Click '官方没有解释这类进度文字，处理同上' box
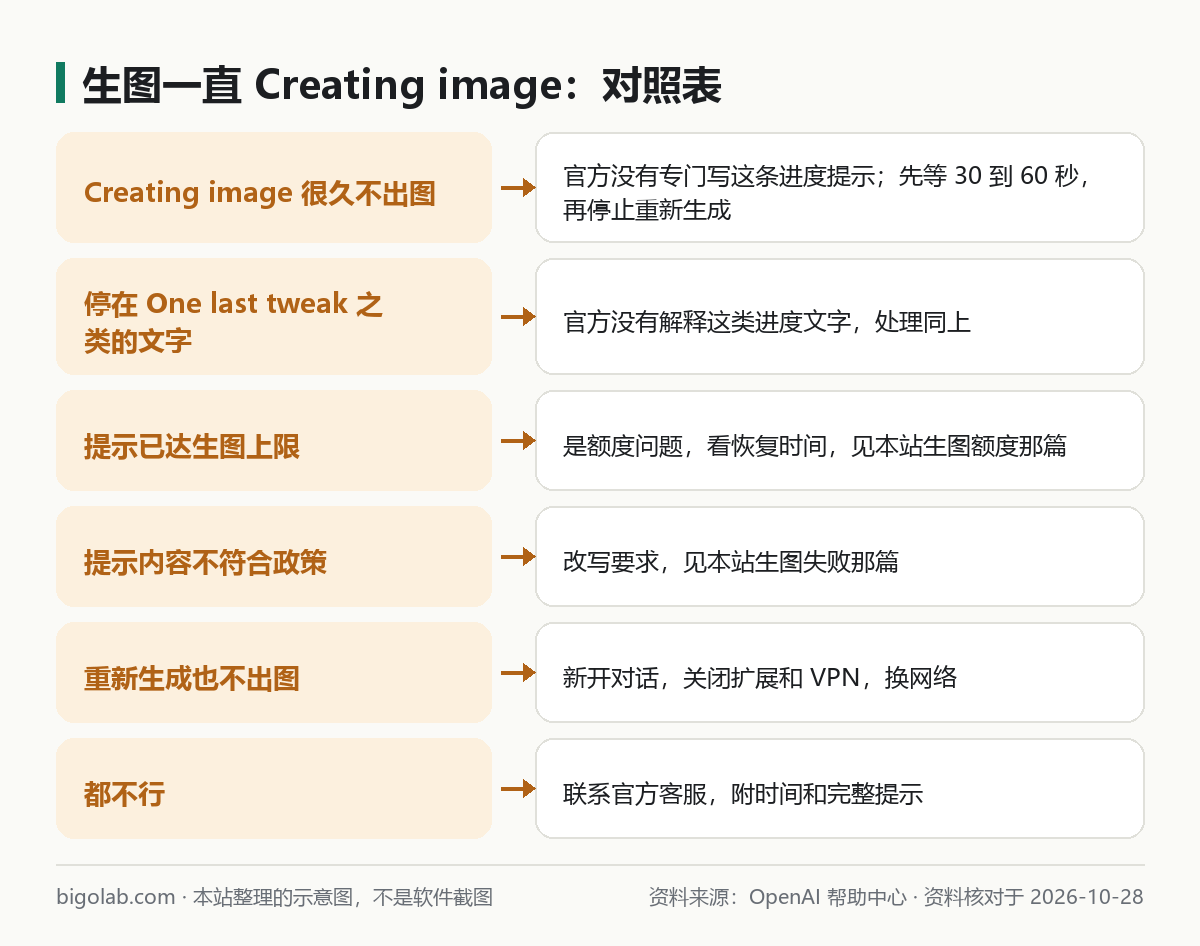Viewport: 1200px width, 946px height. pos(840,317)
